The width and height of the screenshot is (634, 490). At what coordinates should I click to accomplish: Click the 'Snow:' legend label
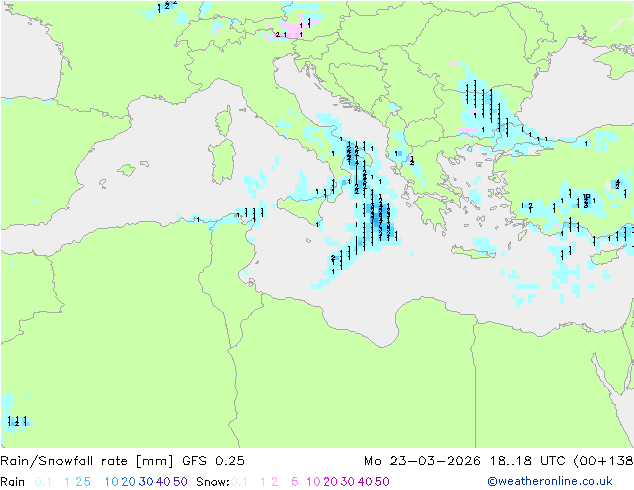(x=213, y=482)
